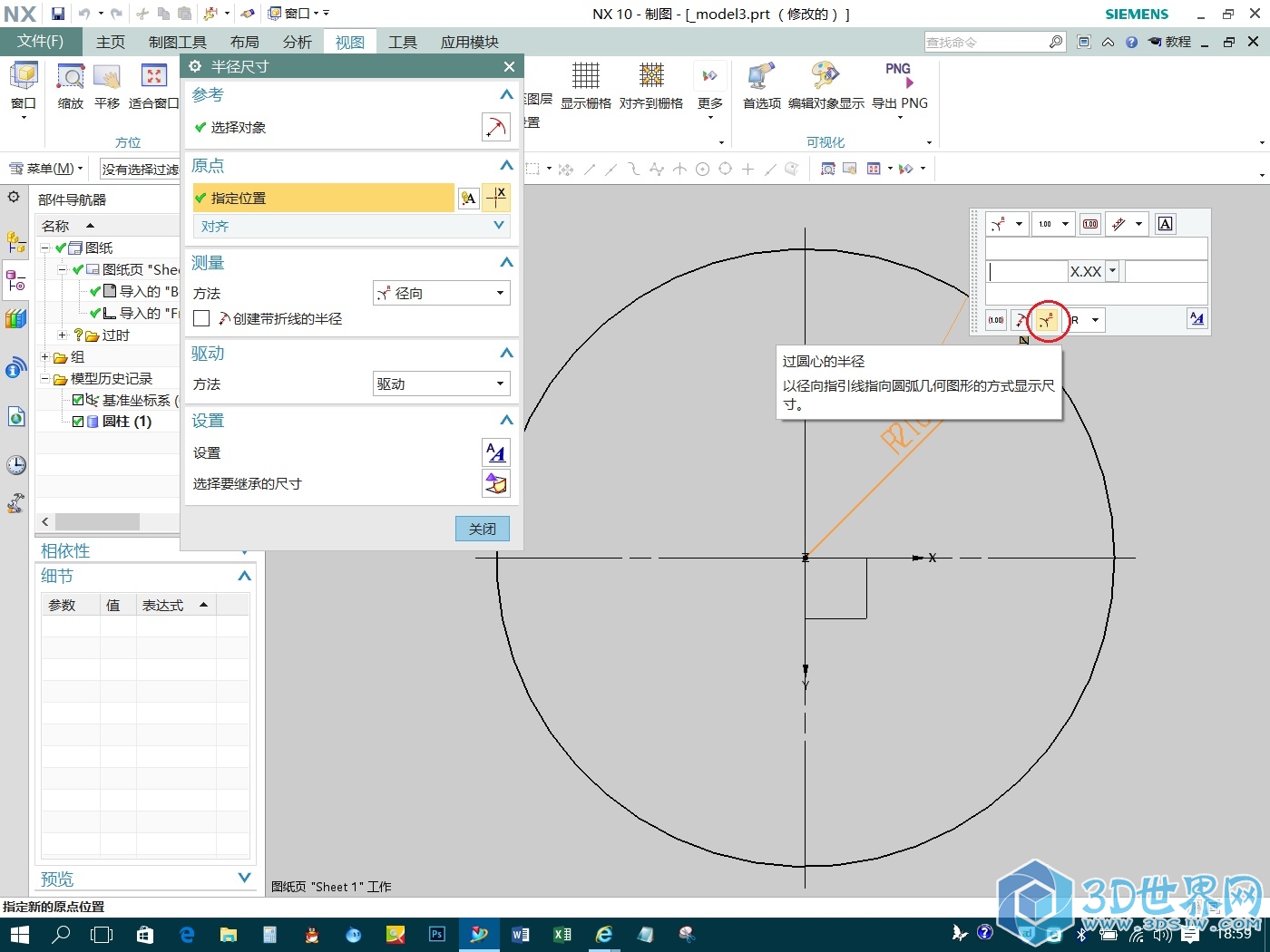1270x952 pixels.
Task: Click the origin tool crosshair icon beside 指定位置
Action: (497, 198)
